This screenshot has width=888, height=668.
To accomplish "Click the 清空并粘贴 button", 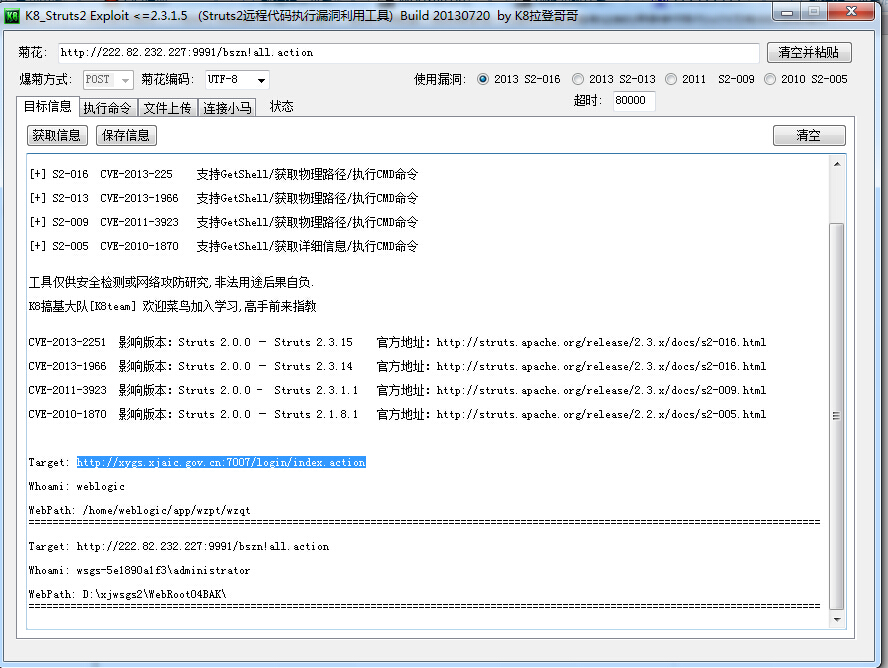I will pyautogui.click(x=809, y=53).
